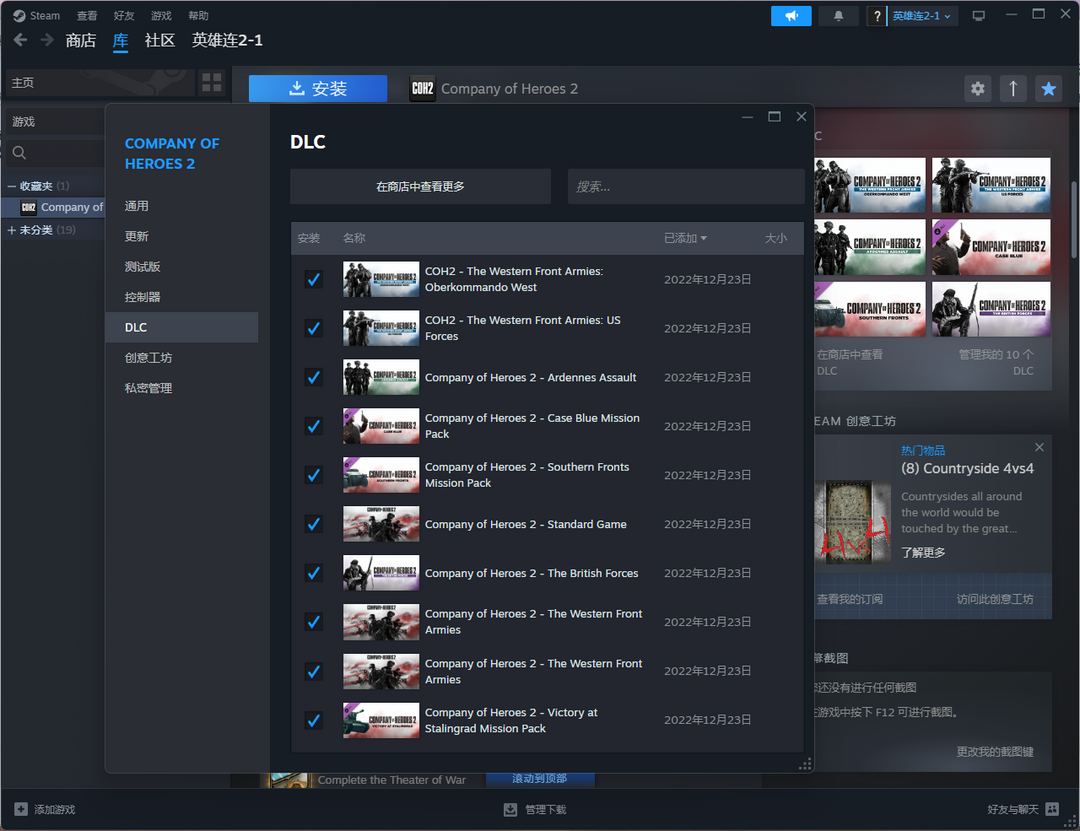Click the game settings gear icon
This screenshot has width=1080, height=831.
[977, 89]
